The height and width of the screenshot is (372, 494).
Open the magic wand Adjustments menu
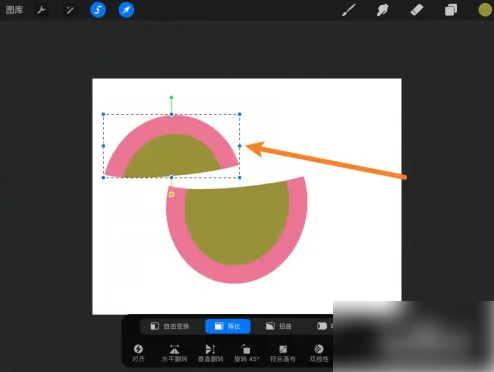(x=70, y=10)
